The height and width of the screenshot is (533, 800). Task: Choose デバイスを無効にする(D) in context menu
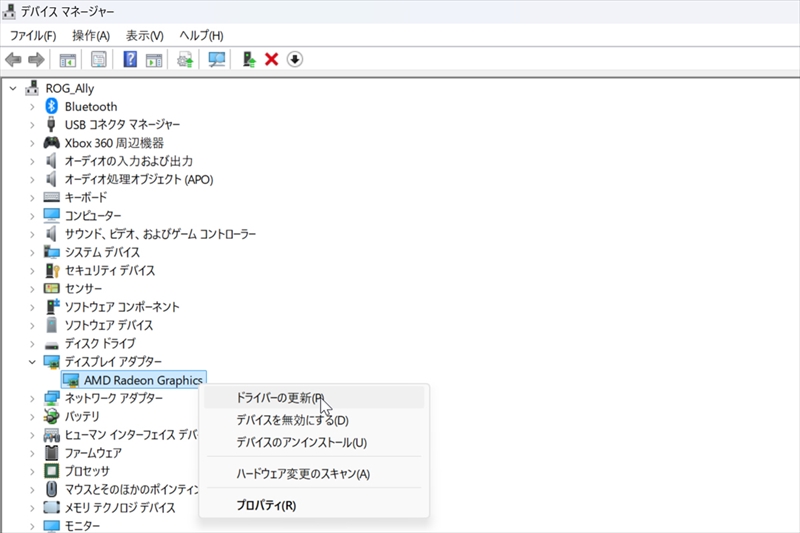314,420
